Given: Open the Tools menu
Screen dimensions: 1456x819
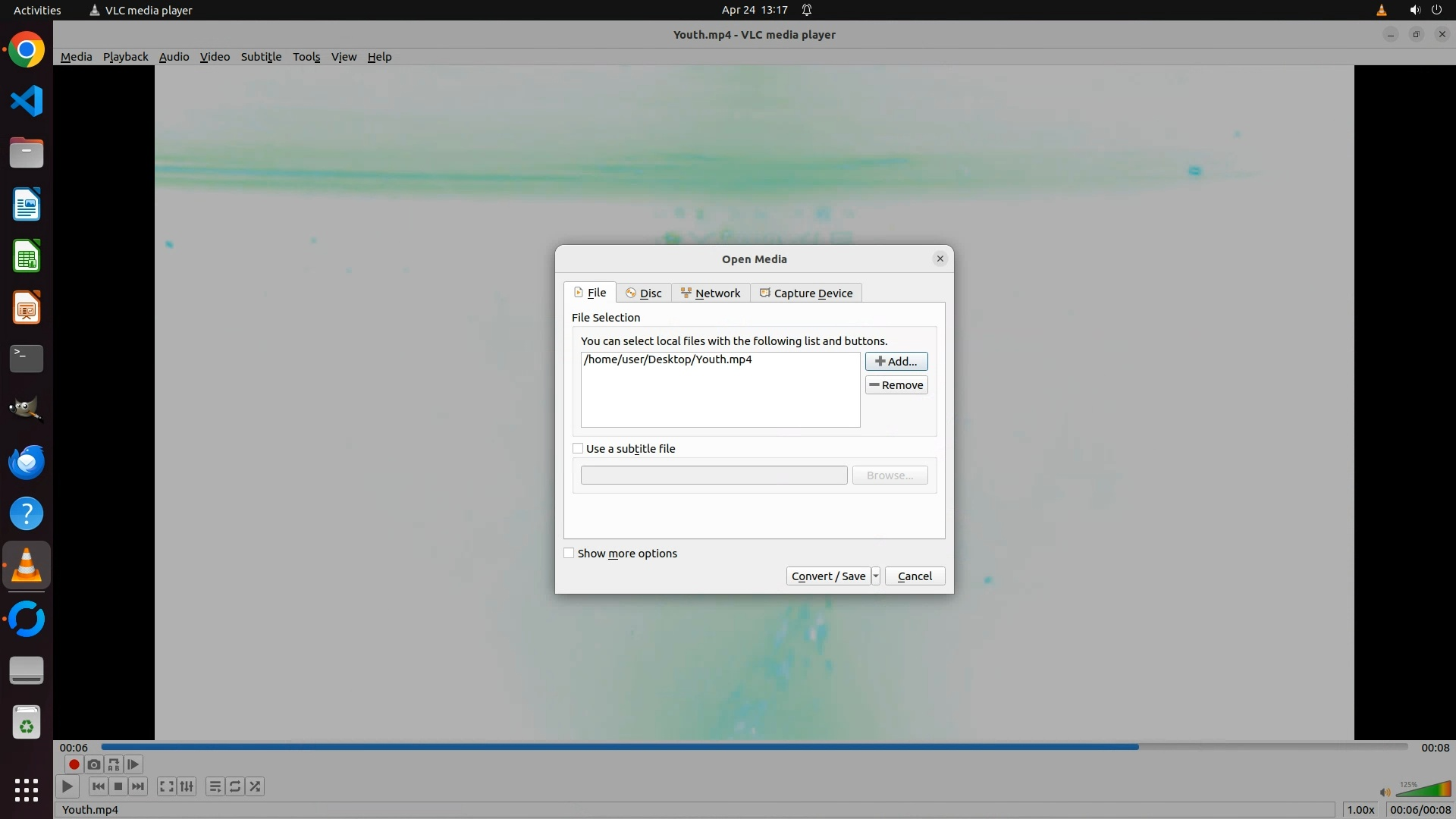Looking at the screenshot, I should click(306, 57).
